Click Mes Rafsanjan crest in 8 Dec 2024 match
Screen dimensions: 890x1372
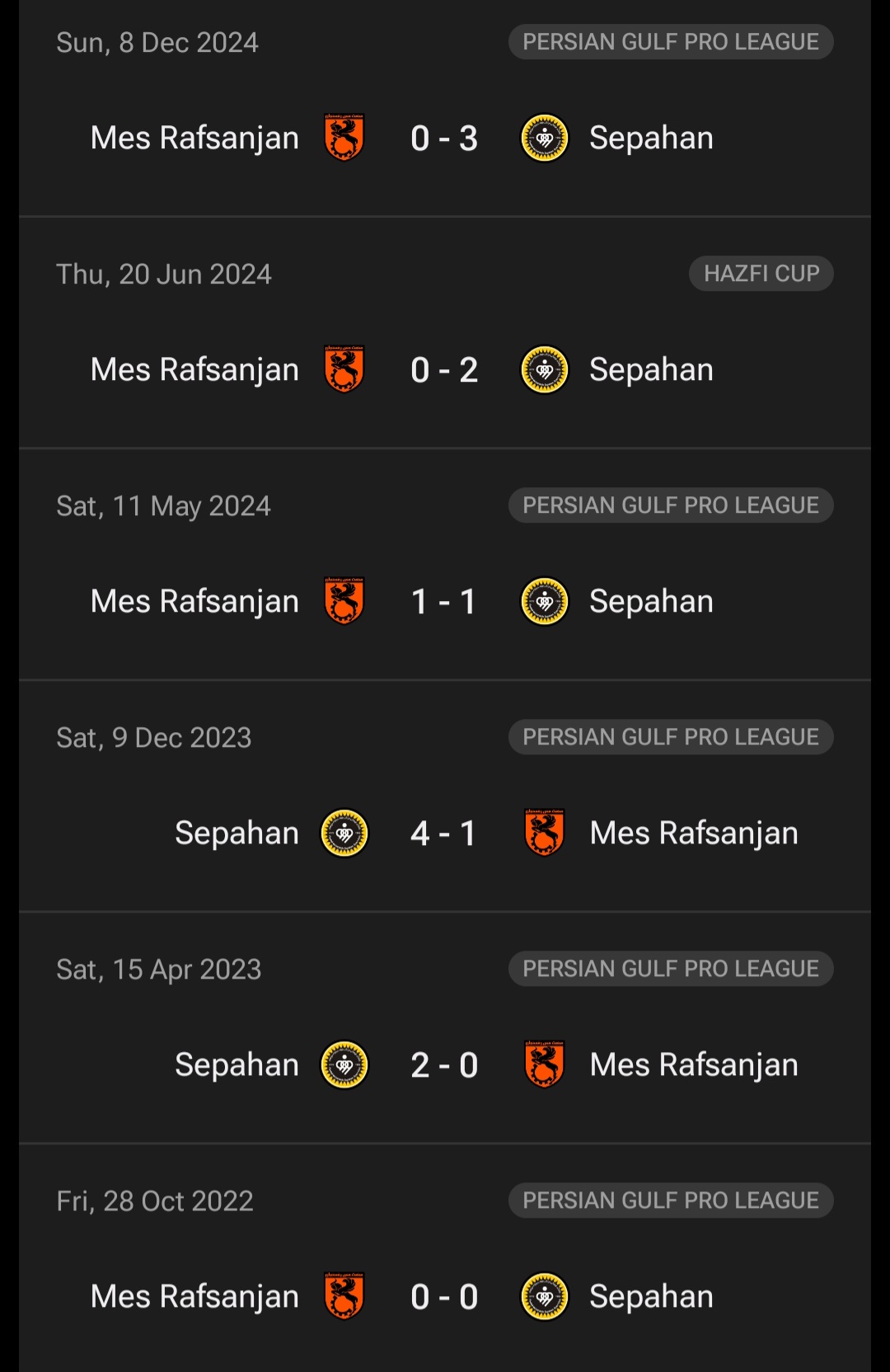(344, 138)
